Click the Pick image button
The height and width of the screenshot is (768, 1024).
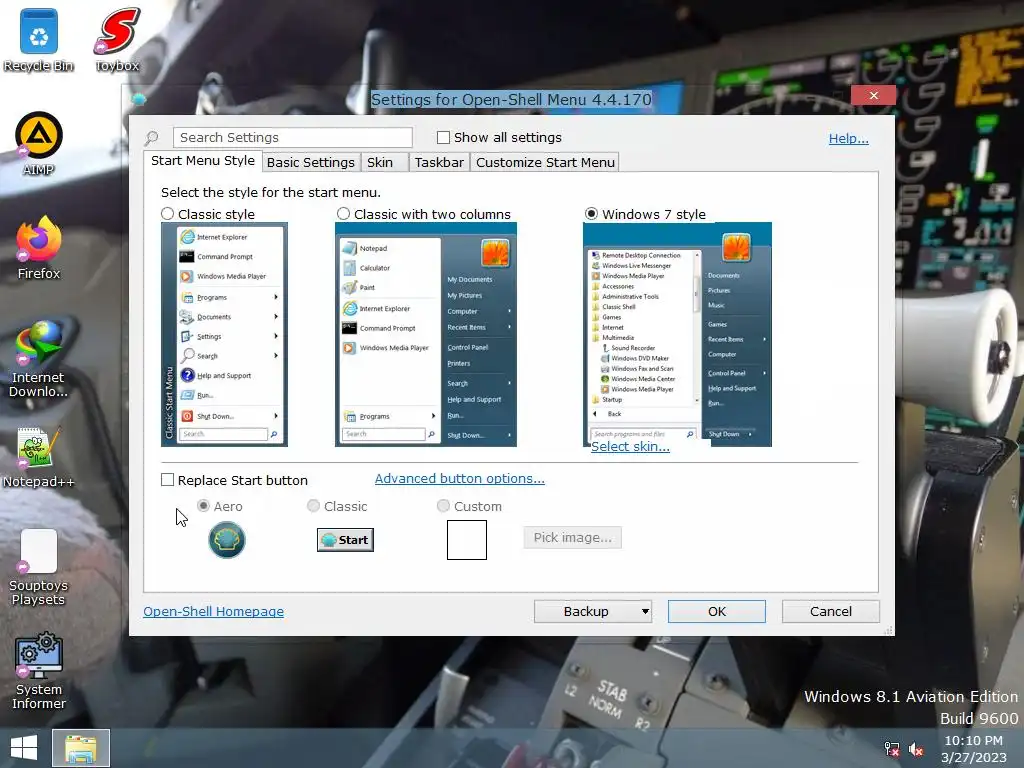573,537
